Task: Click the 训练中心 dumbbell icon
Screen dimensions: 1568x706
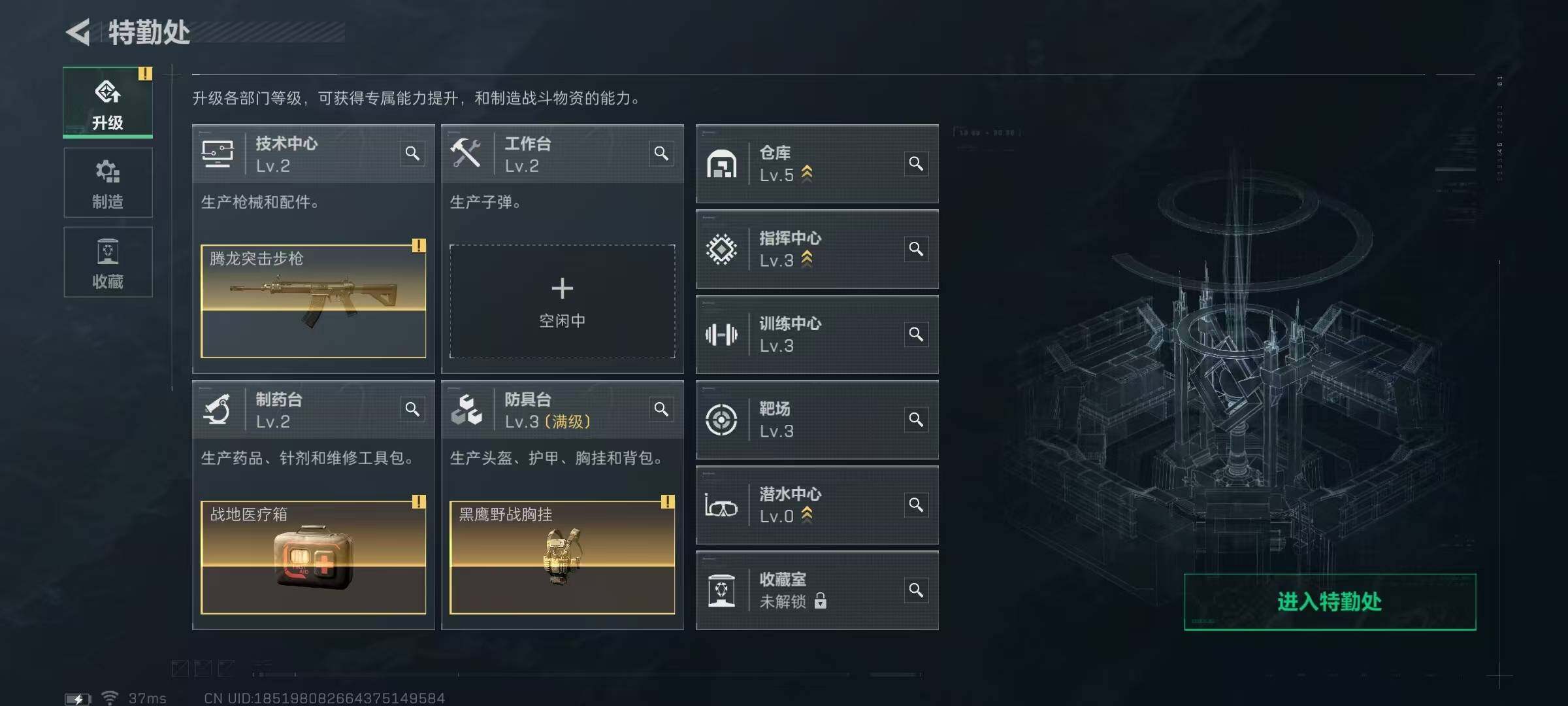Action: click(721, 335)
